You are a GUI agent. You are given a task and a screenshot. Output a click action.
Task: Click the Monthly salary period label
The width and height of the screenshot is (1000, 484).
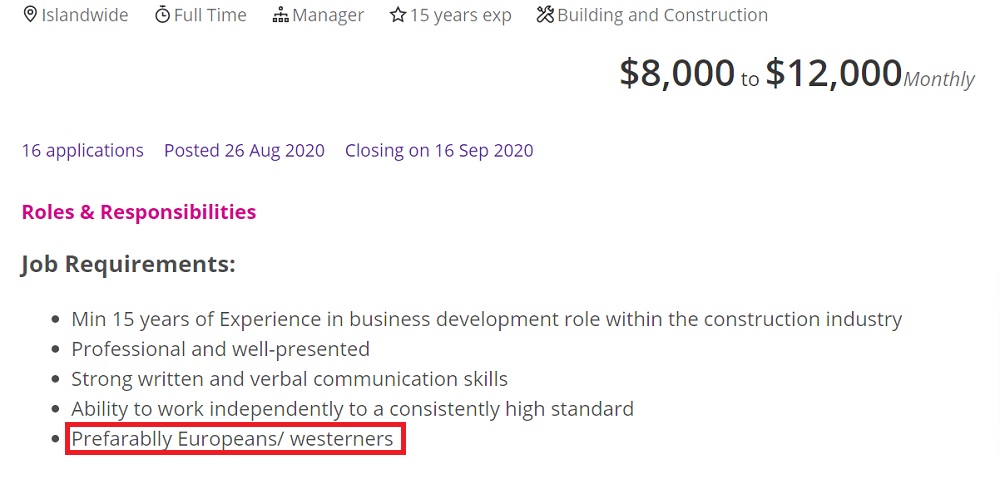pyautogui.click(x=939, y=79)
